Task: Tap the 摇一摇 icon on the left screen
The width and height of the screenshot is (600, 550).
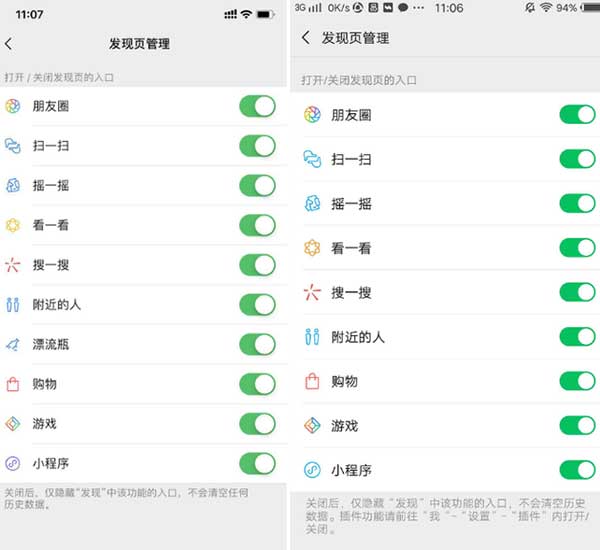Action: point(12,185)
